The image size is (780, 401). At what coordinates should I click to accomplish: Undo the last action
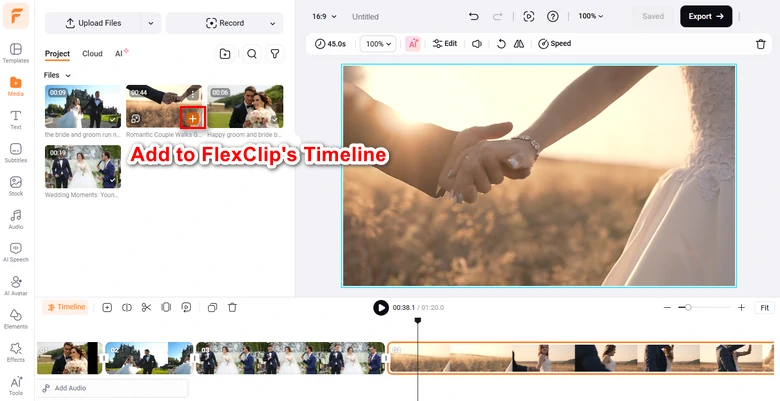pyautogui.click(x=474, y=16)
